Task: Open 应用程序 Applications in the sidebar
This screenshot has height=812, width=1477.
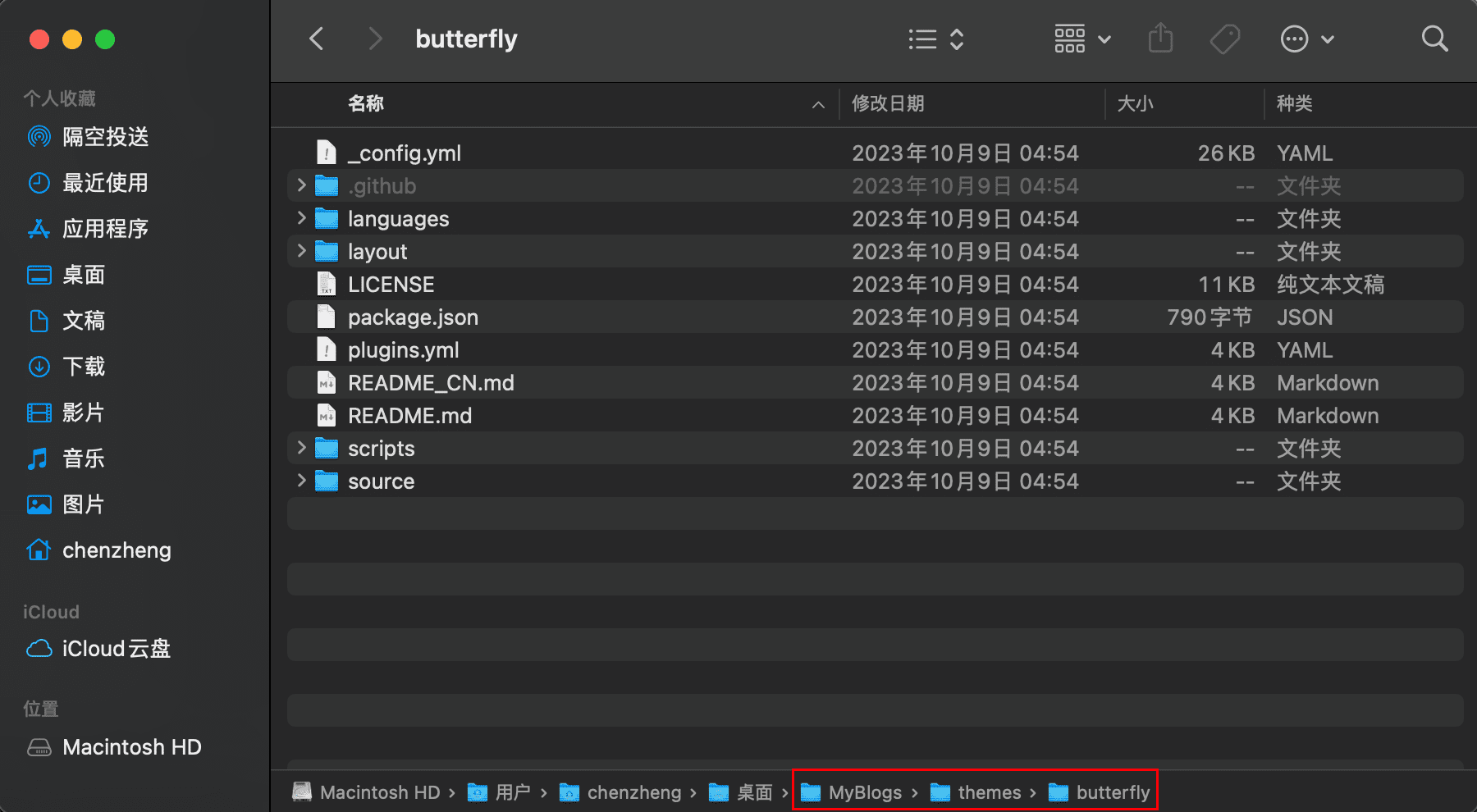Action: (x=88, y=229)
